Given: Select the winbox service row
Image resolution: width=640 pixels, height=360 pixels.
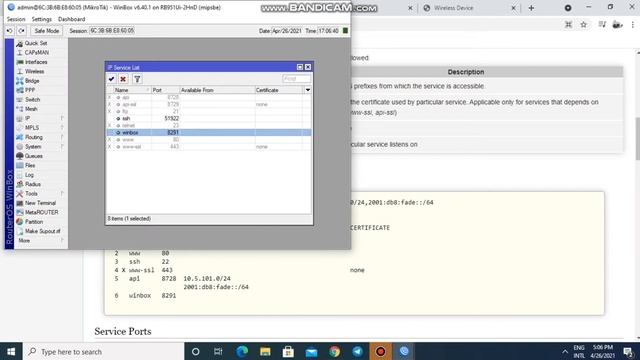Looking at the screenshot, I should (209, 133).
